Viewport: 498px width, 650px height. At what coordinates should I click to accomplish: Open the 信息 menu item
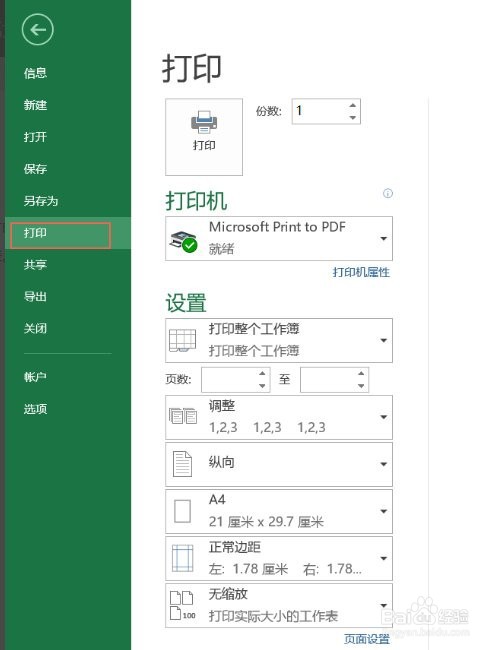pyautogui.click(x=35, y=73)
